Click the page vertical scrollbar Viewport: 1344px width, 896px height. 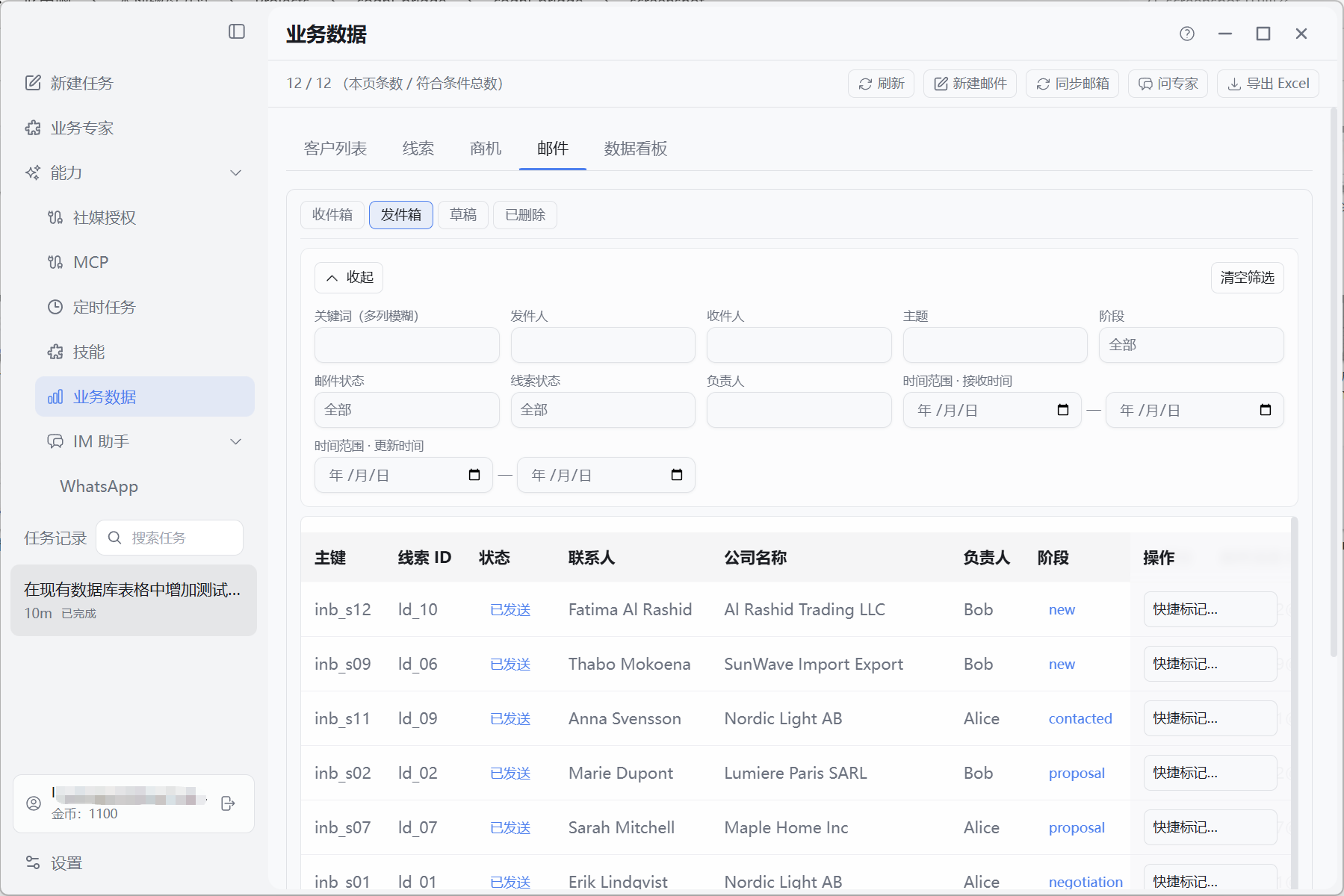(1334, 382)
